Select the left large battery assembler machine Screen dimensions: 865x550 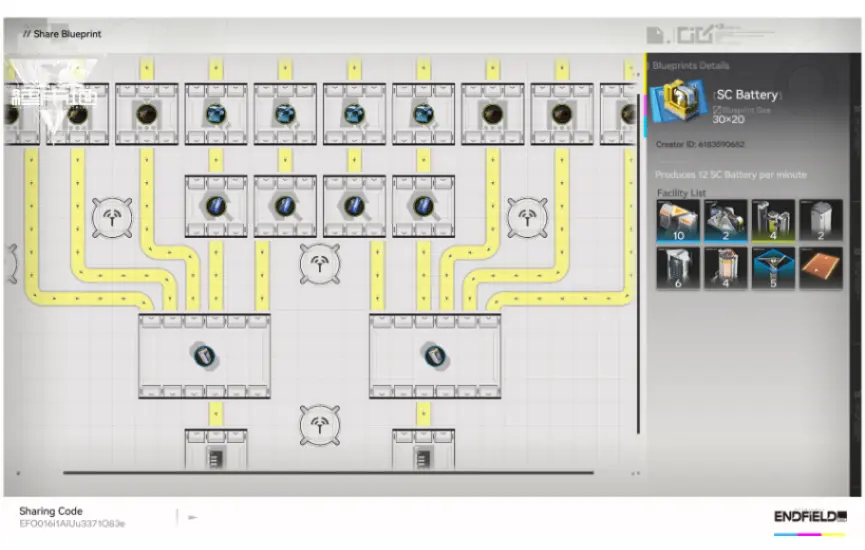point(204,355)
